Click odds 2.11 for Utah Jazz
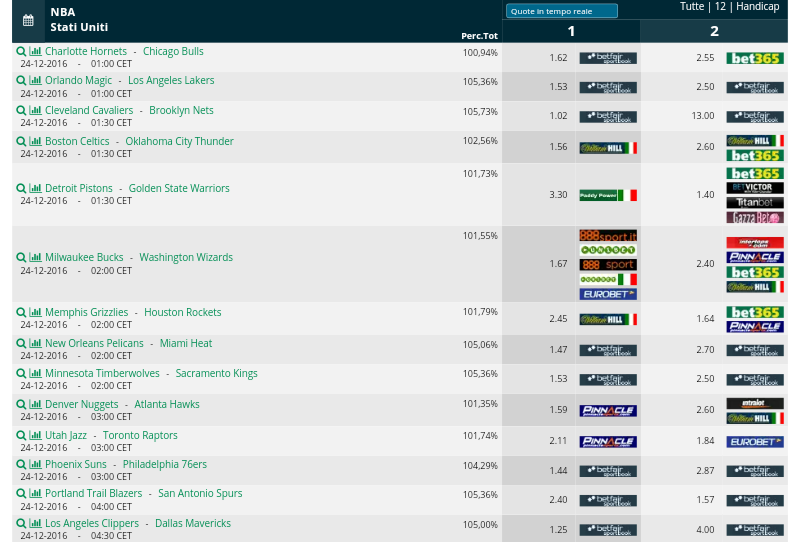Image resolution: width=800 pixels, height=542 pixels. pyautogui.click(x=558, y=441)
